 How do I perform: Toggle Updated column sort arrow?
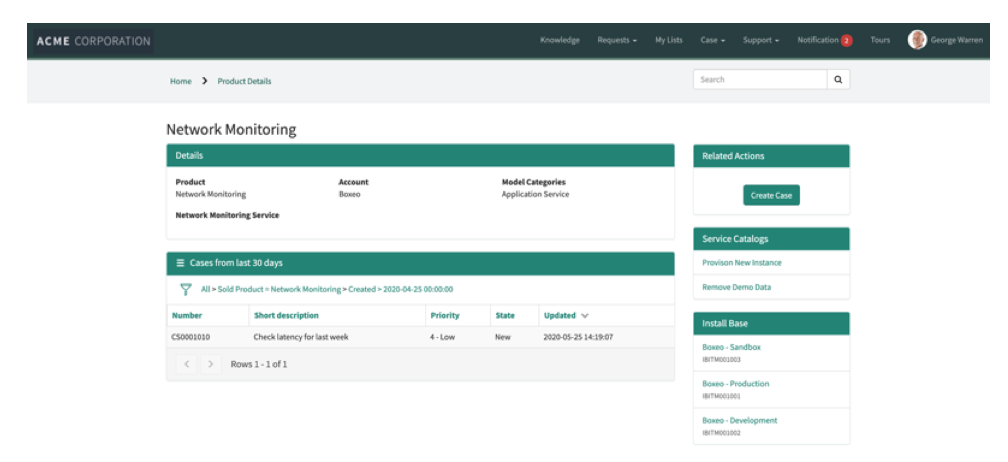pos(584,315)
